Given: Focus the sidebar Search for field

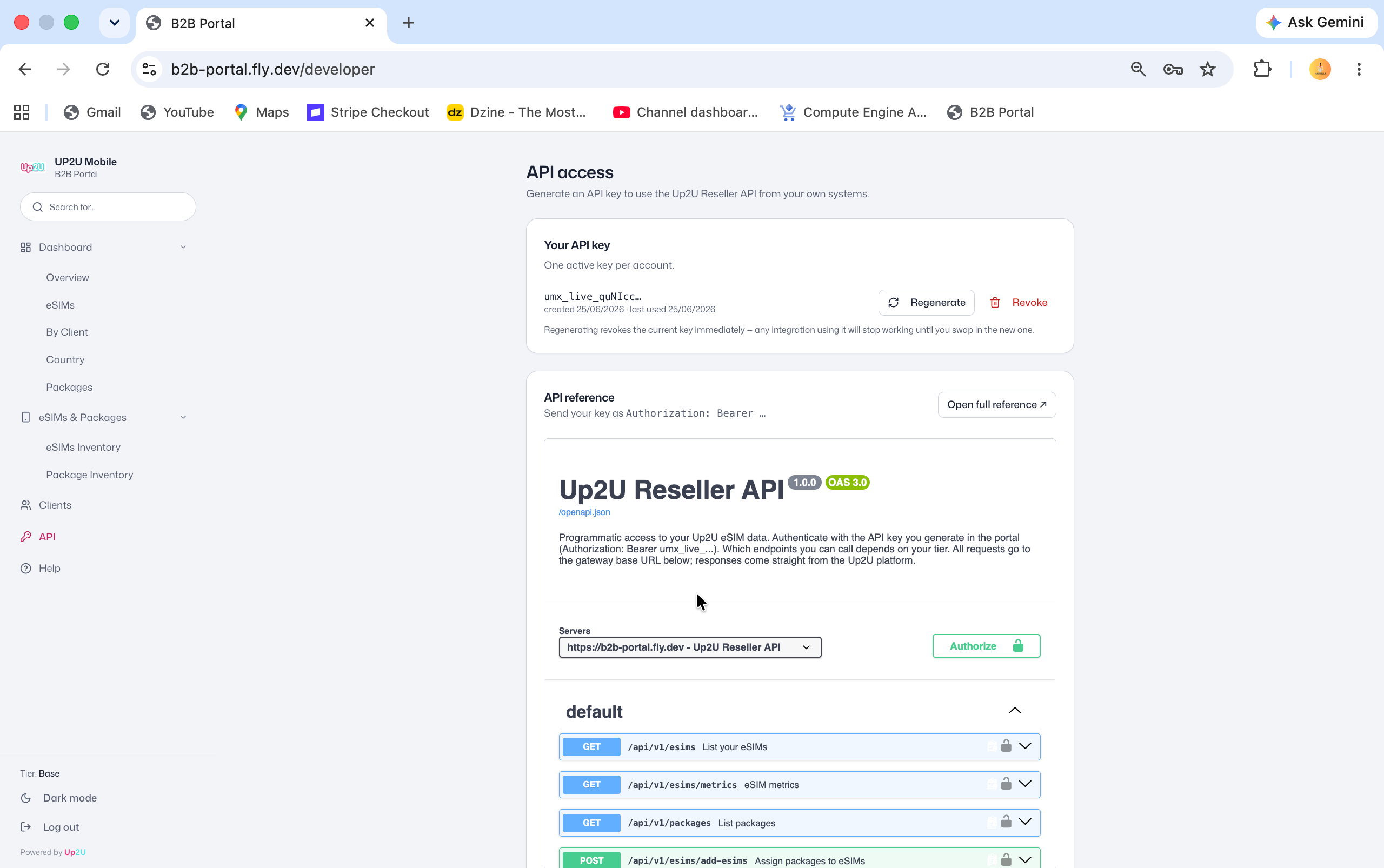Looking at the screenshot, I should pyautogui.click(x=108, y=206).
